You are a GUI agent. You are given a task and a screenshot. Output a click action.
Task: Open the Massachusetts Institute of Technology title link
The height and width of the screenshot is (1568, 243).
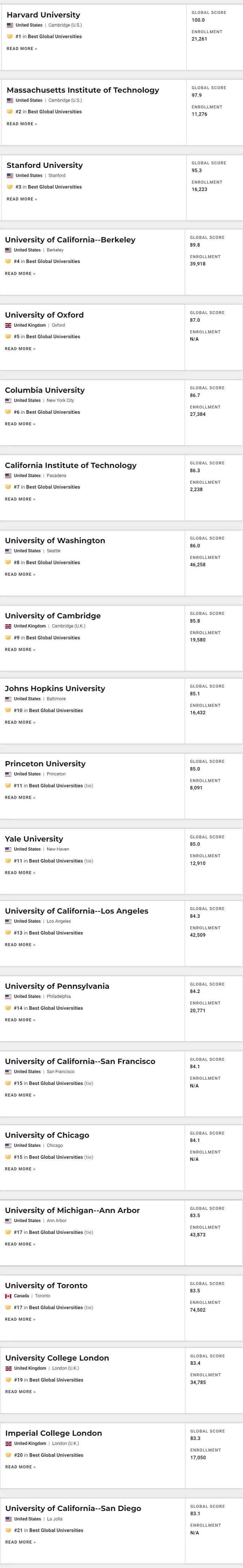click(83, 90)
